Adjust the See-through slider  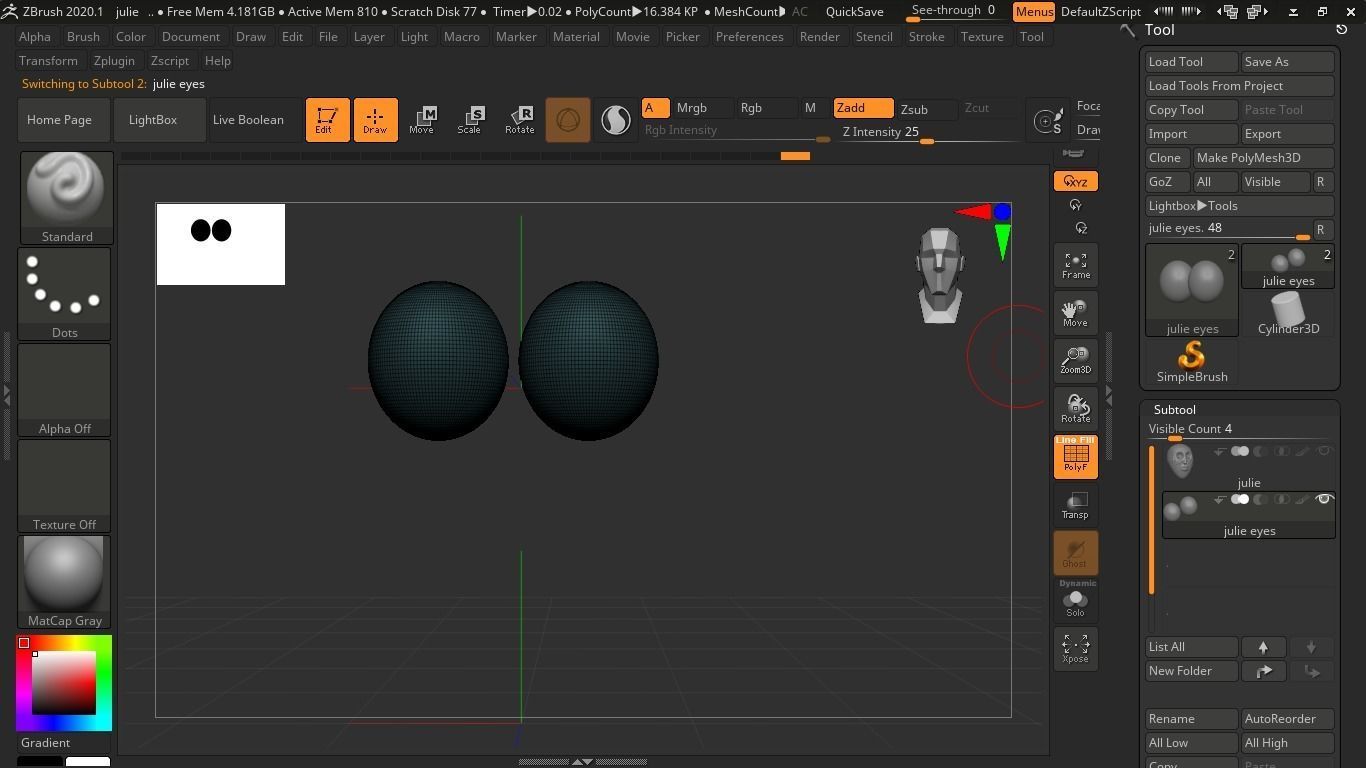(953, 12)
